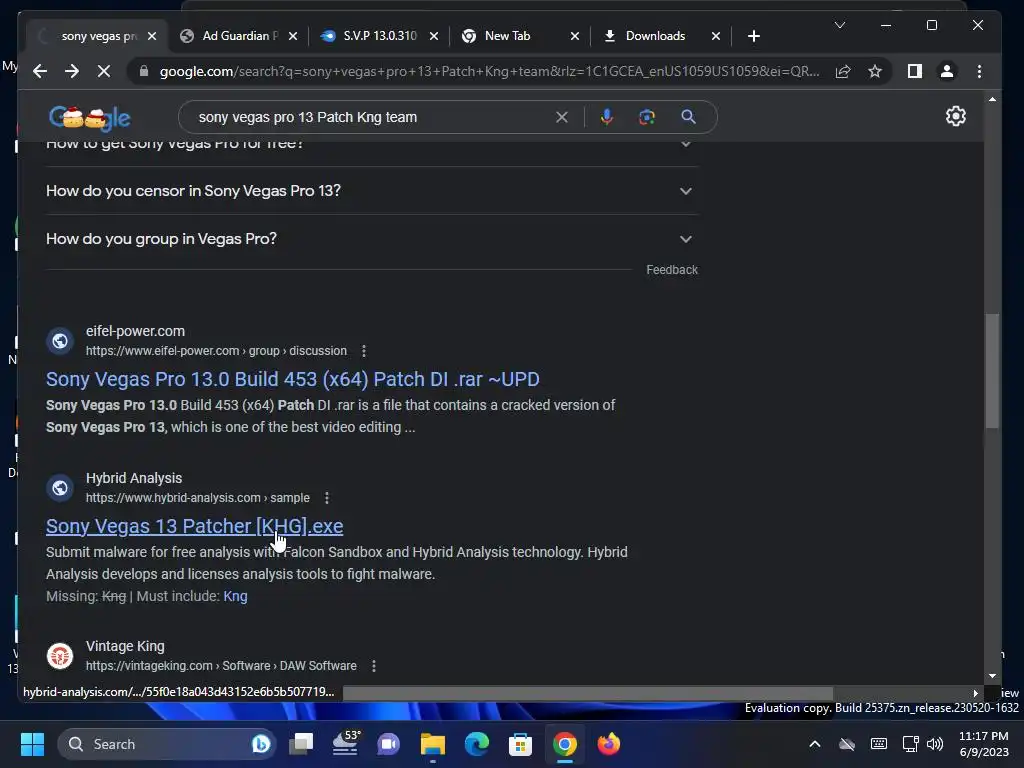This screenshot has height=768, width=1024.
Task: Go to Google homepage via logo
Action: pyautogui.click(x=89, y=118)
